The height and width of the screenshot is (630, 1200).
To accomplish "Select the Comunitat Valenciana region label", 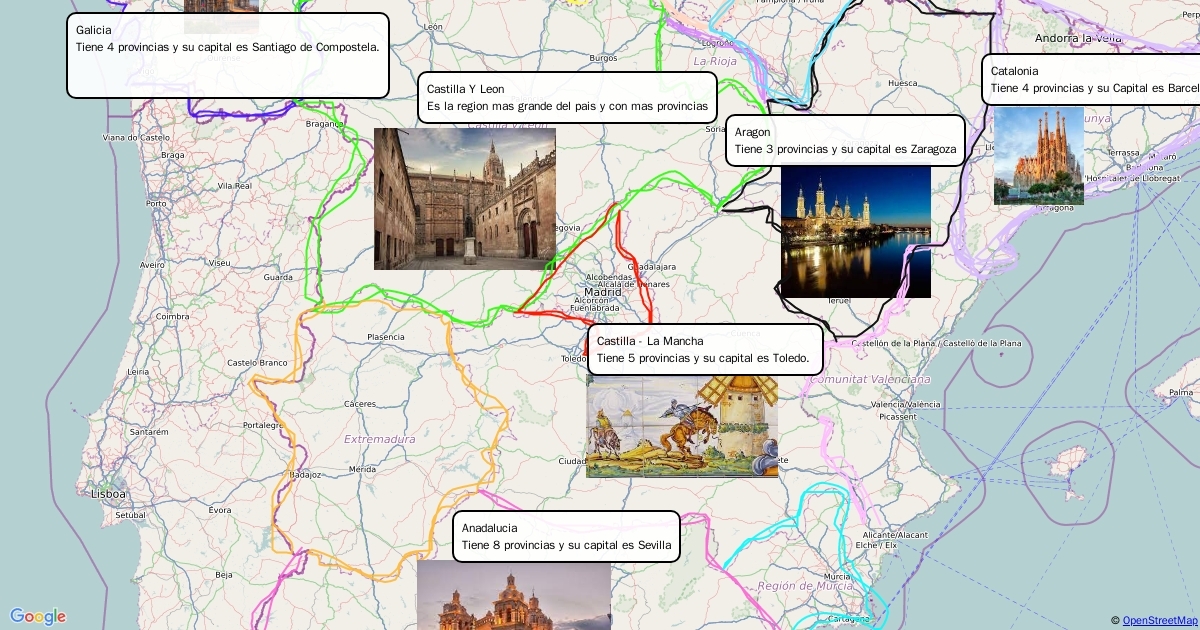I will click(869, 380).
